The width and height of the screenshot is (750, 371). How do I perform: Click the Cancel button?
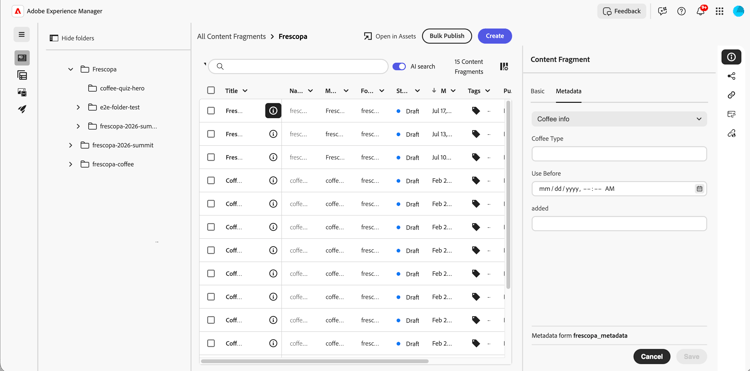point(651,356)
